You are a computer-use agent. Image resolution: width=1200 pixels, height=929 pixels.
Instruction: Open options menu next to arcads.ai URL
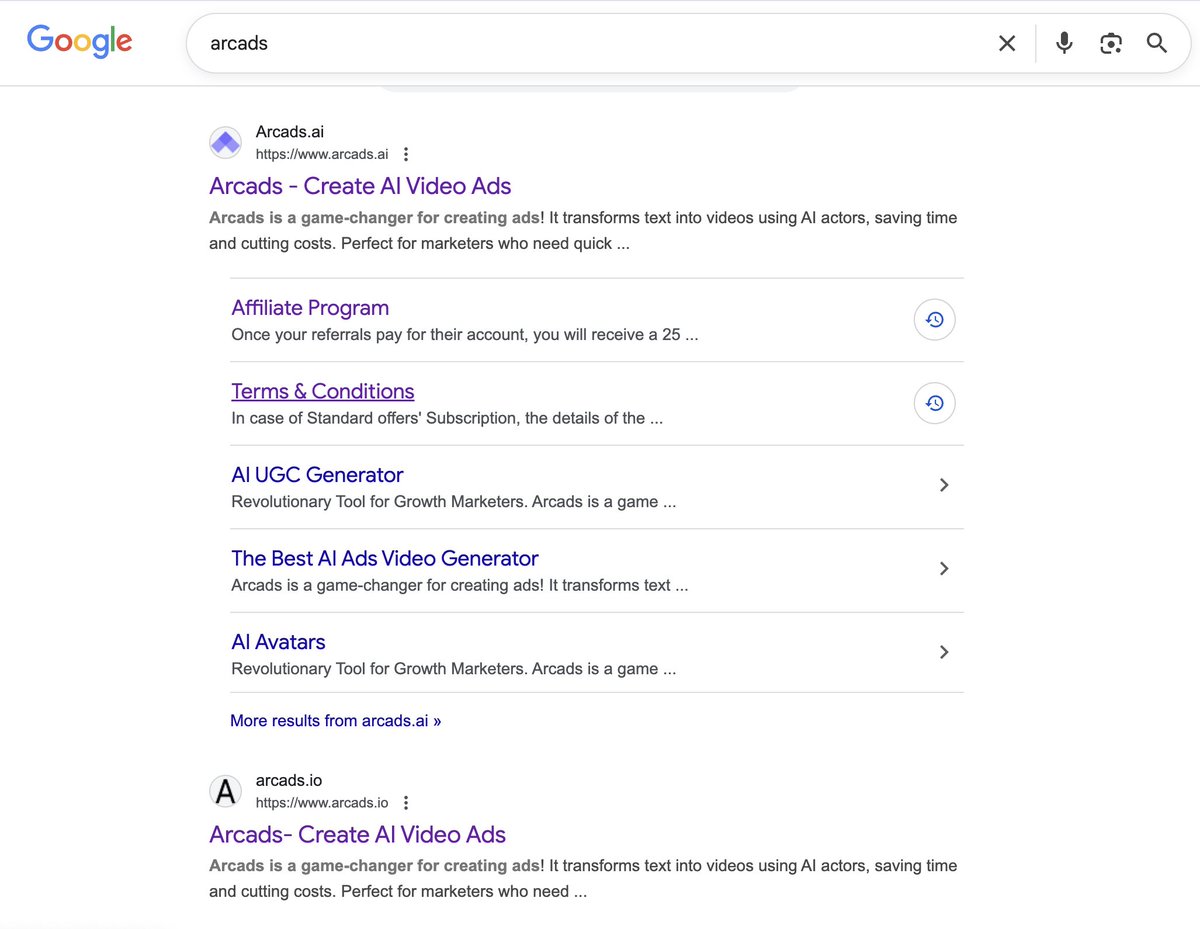point(406,154)
